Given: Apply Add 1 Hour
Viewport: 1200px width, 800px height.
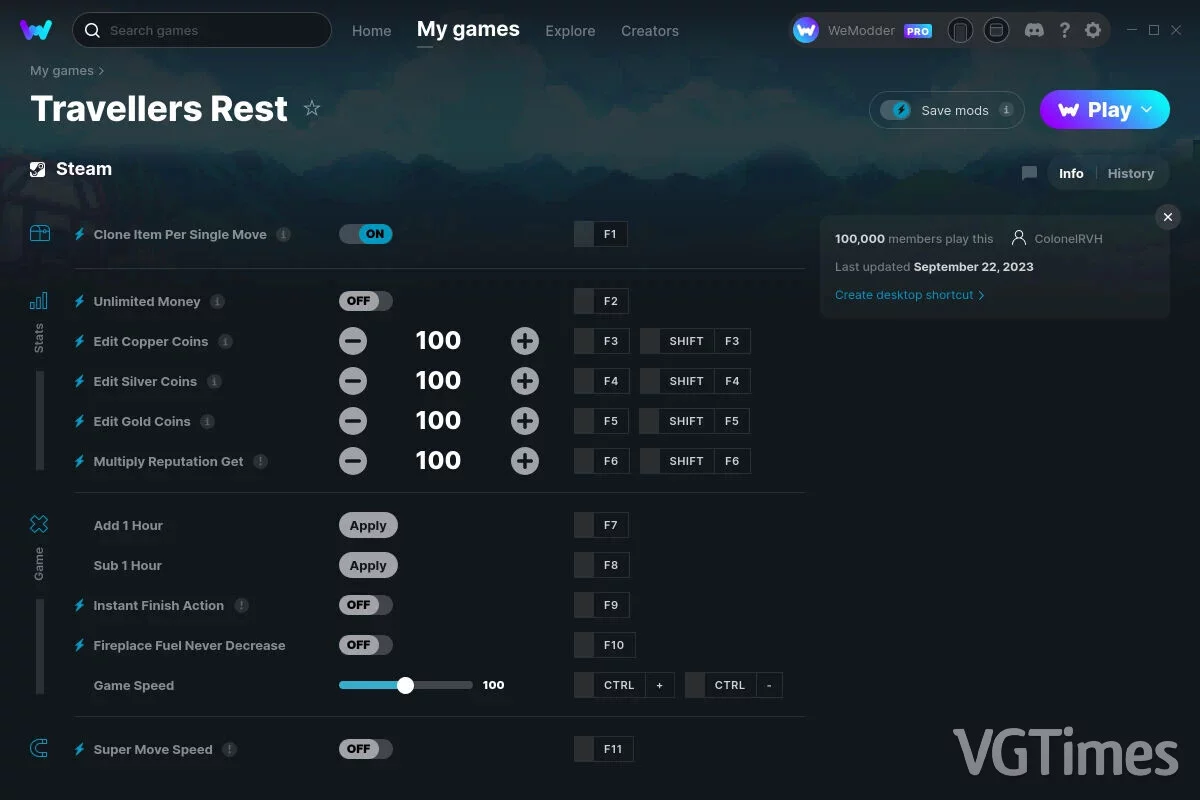Looking at the screenshot, I should pyautogui.click(x=368, y=525).
